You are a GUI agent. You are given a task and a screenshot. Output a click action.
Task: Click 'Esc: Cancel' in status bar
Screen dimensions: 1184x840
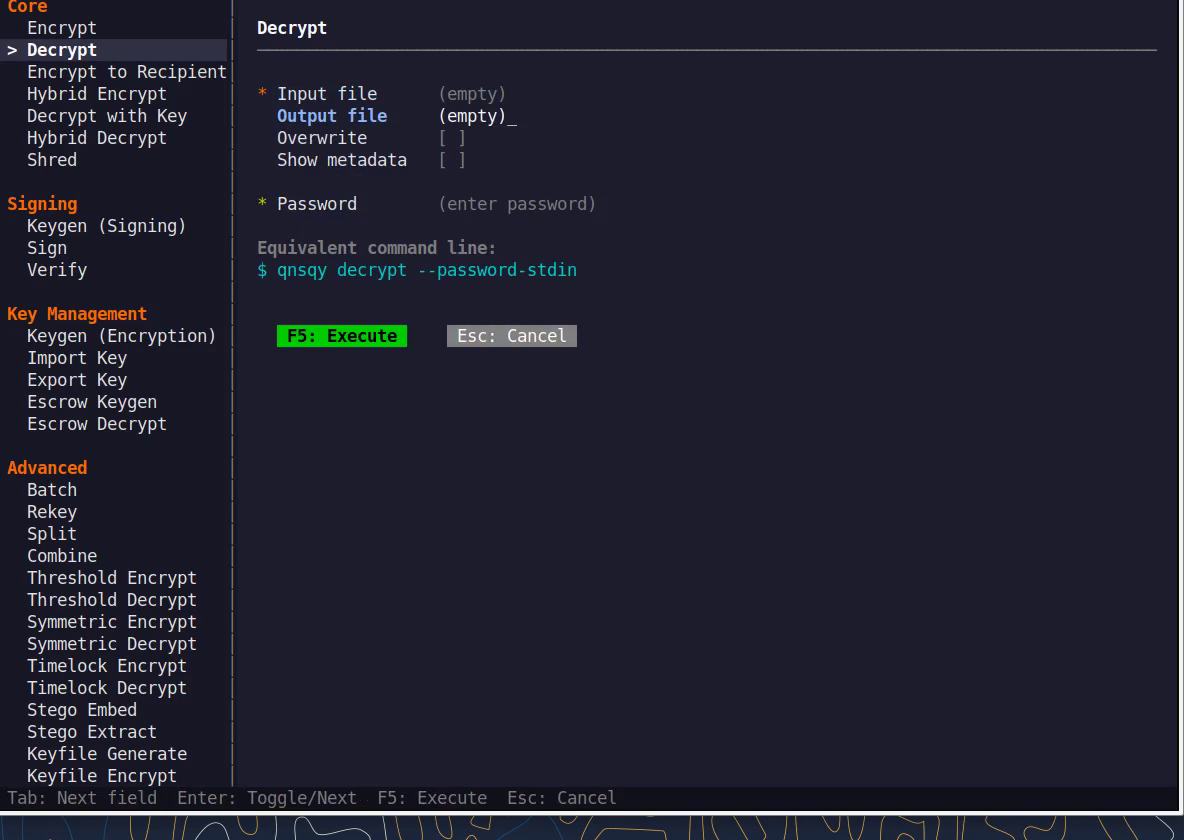pyautogui.click(x=562, y=798)
